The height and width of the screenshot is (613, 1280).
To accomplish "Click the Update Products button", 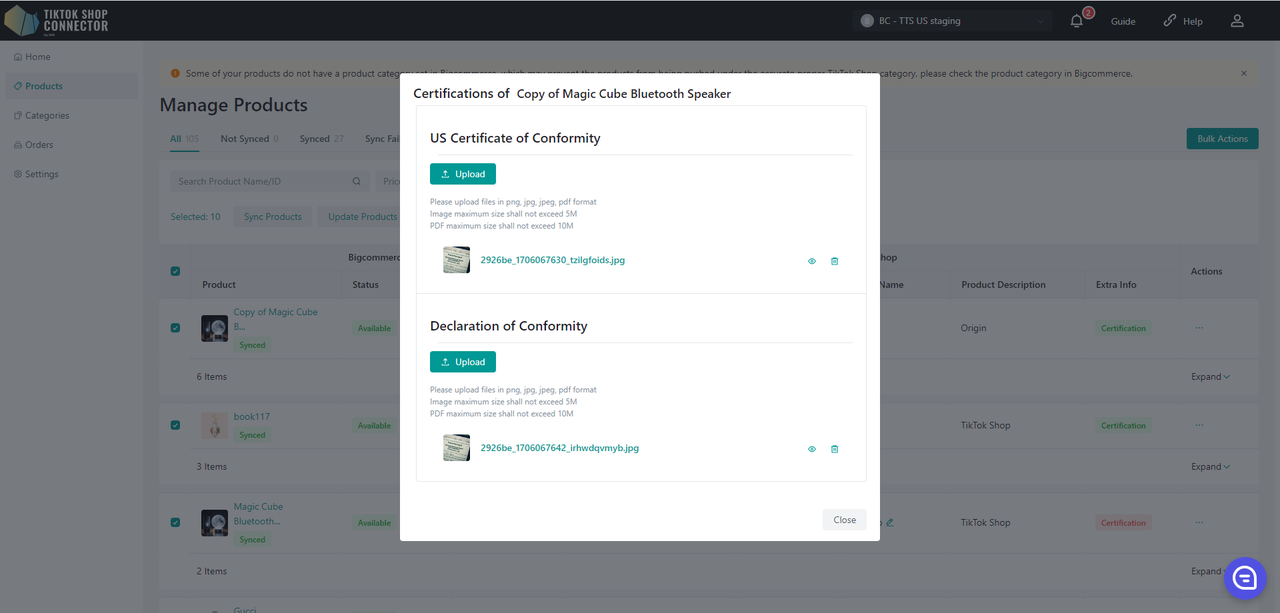I will 363,217.
